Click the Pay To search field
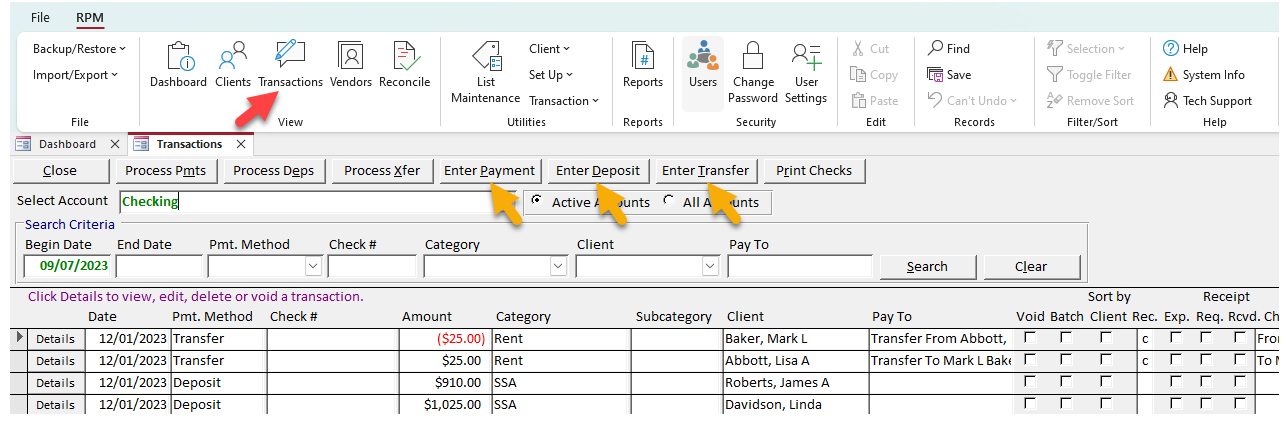Viewport: 1281px width, 438px height. [800, 267]
